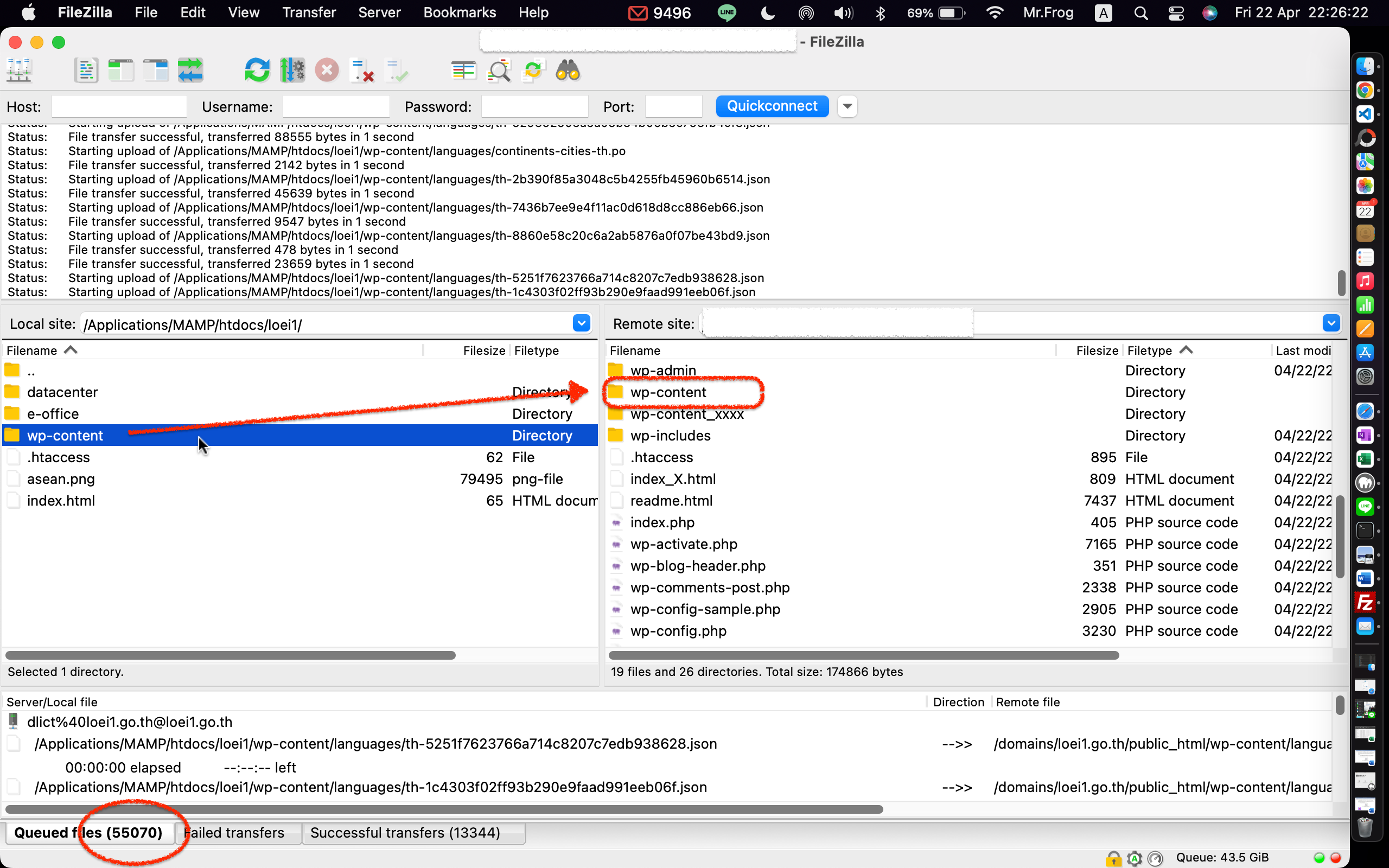Toggle message log display icon

(x=86, y=71)
